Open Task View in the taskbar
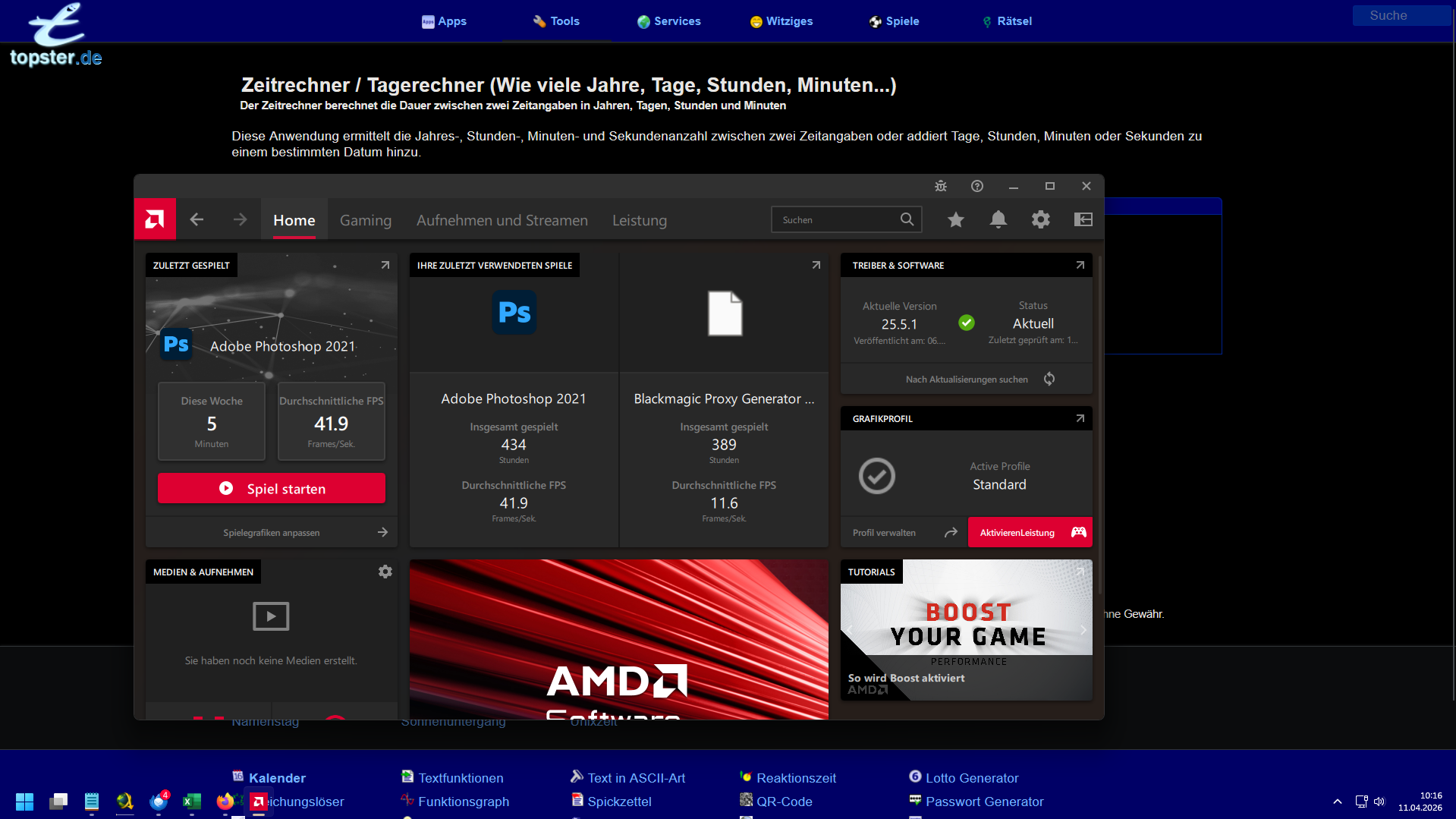 point(58,802)
